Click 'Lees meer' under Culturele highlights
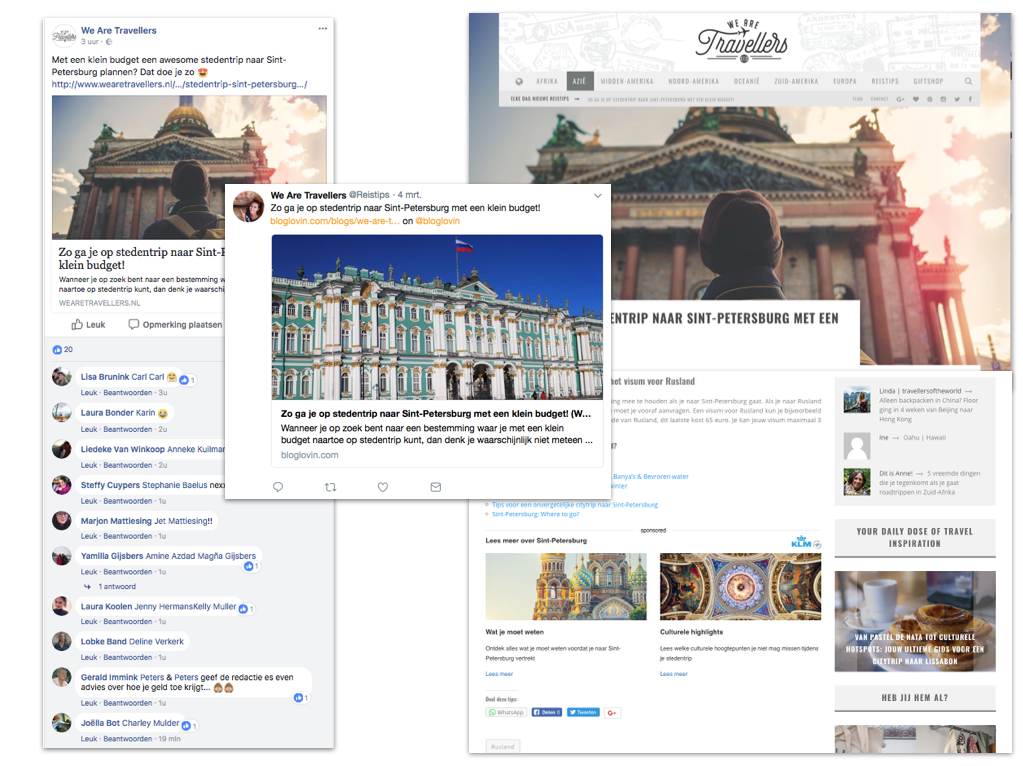The image size is (1023, 766). pyautogui.click(x=674, y=674)
